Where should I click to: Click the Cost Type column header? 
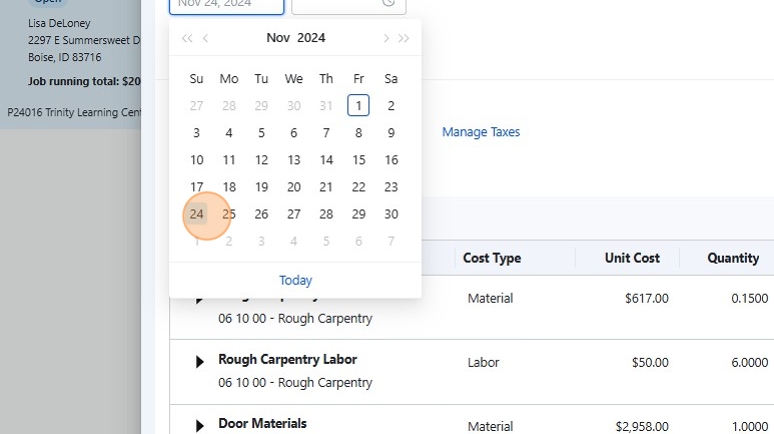pyautogui.click(x=492, y=258)
